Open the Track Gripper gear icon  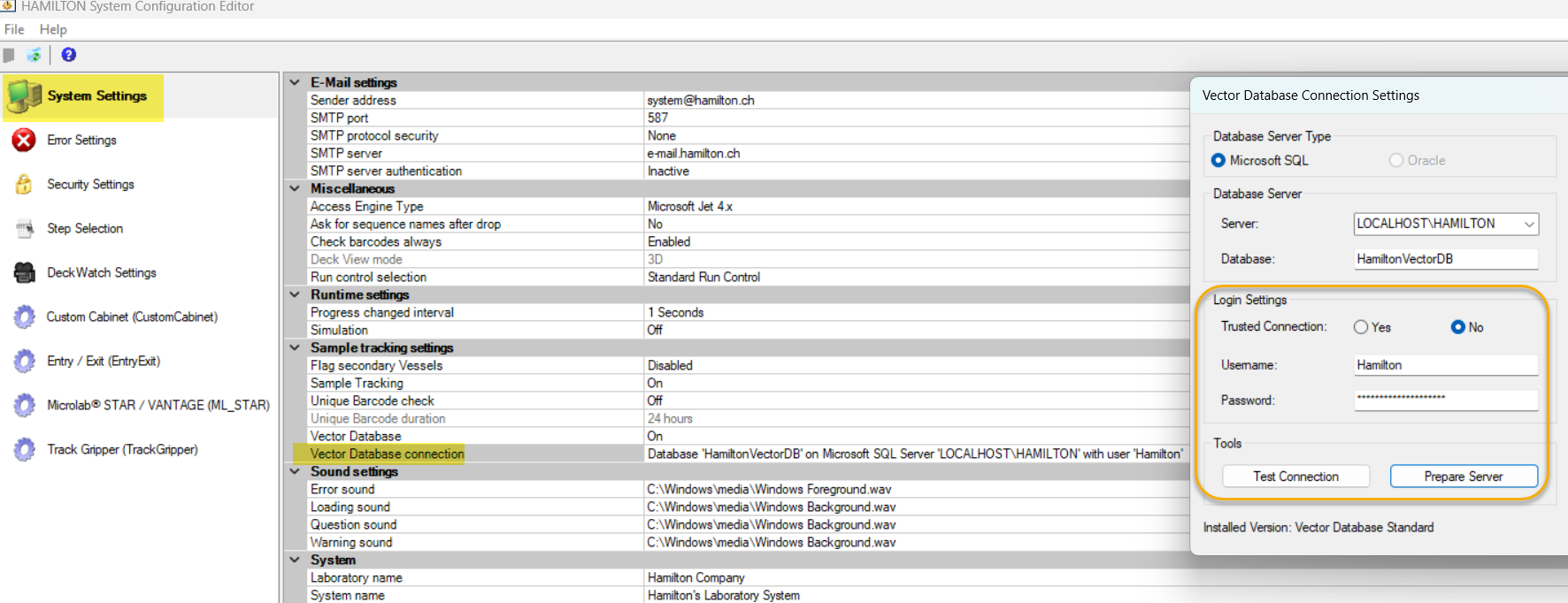click(25, 449)
